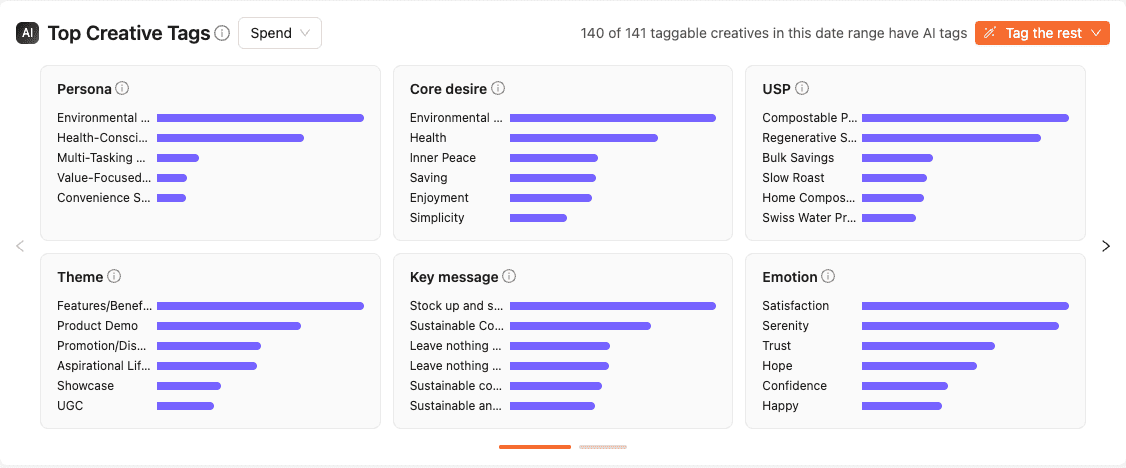Click the Core desire info icon
The height and width of the screenshot is (468, 1126).
click(498, 88)
